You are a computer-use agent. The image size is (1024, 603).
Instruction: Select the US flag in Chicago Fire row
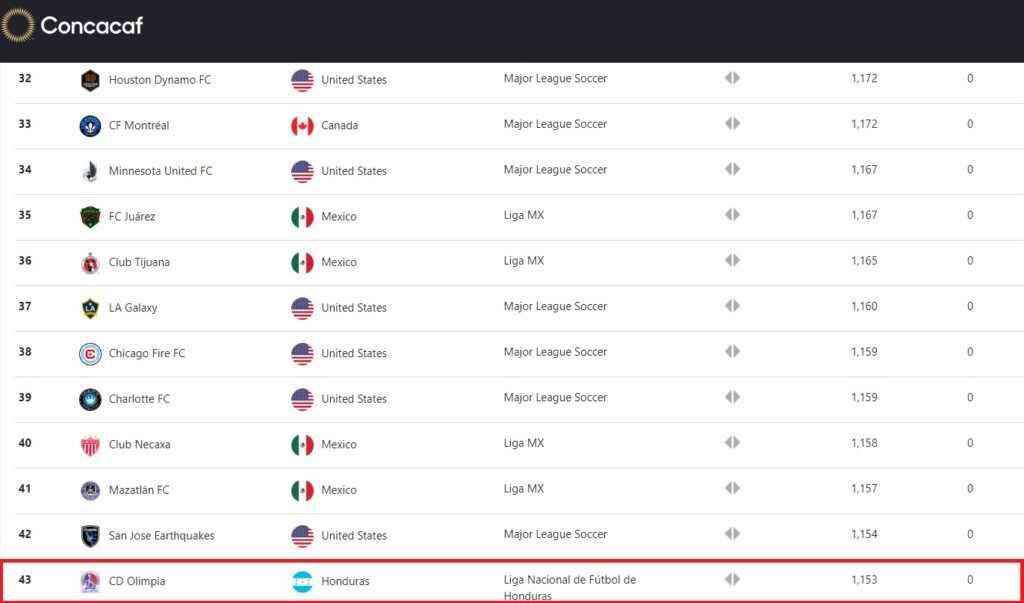(302, 354)
